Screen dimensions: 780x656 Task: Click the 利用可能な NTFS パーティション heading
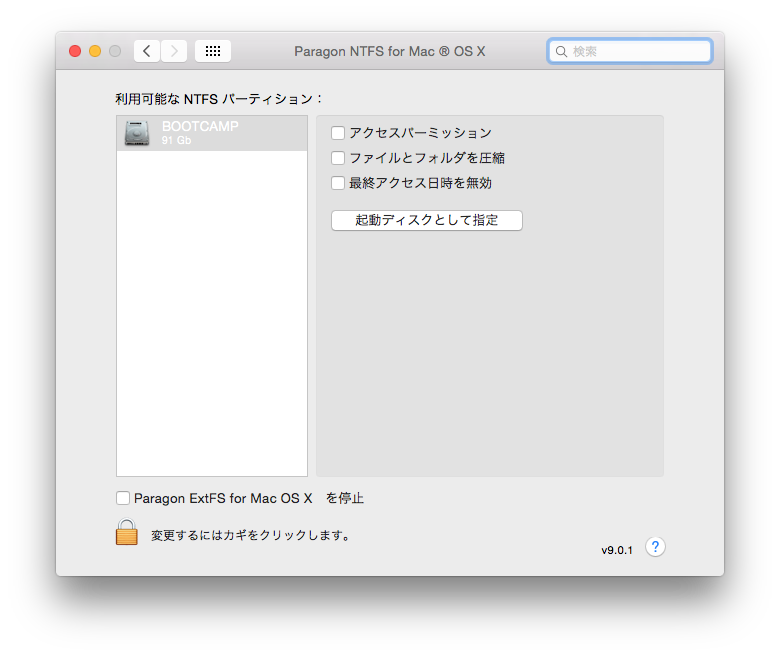pos(218,99)
